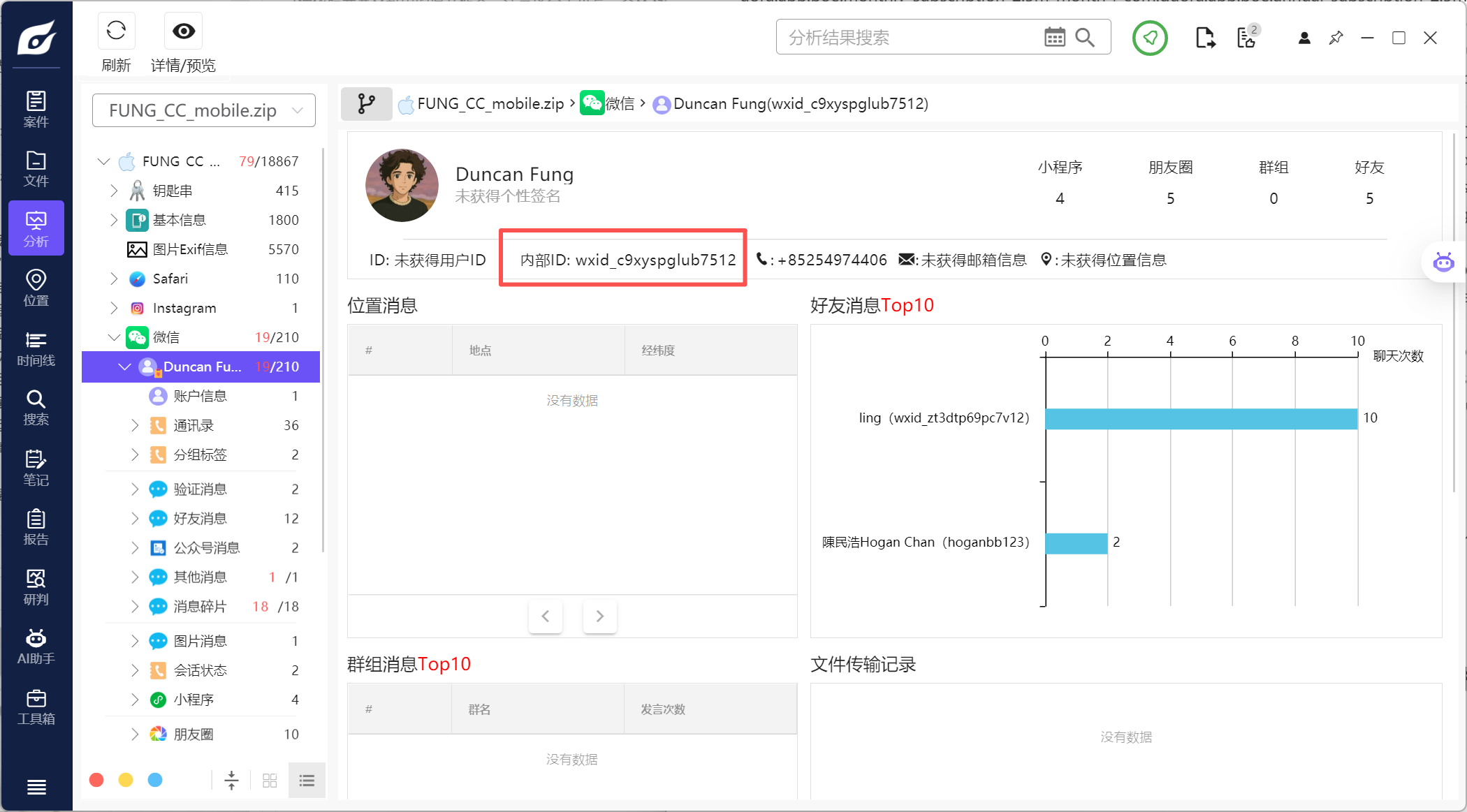This screenshot has height=812, width=1467.
Task: Toggle the 详情/预览 eye preview button
Action: coord(183,31)
